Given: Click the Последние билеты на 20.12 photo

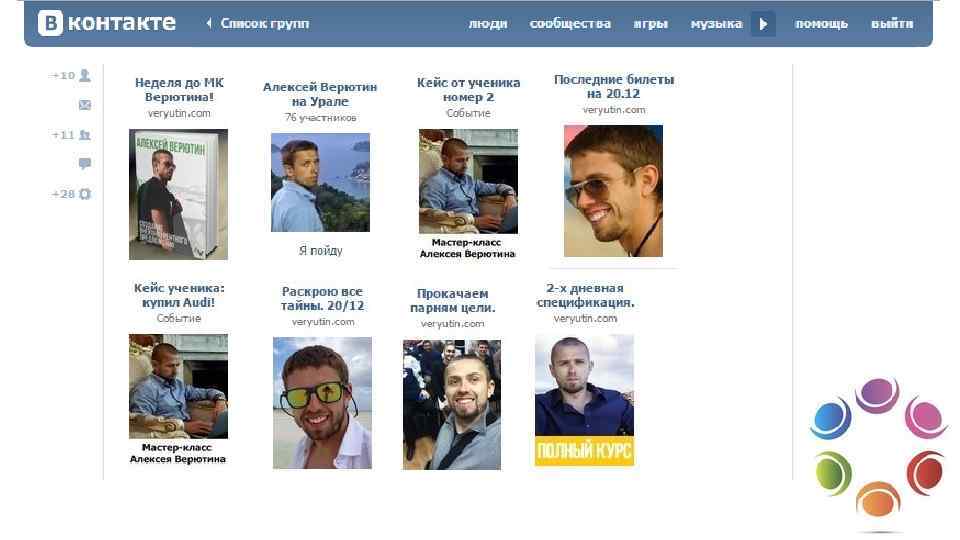Looking at the screenshot, I should (613, 191).
